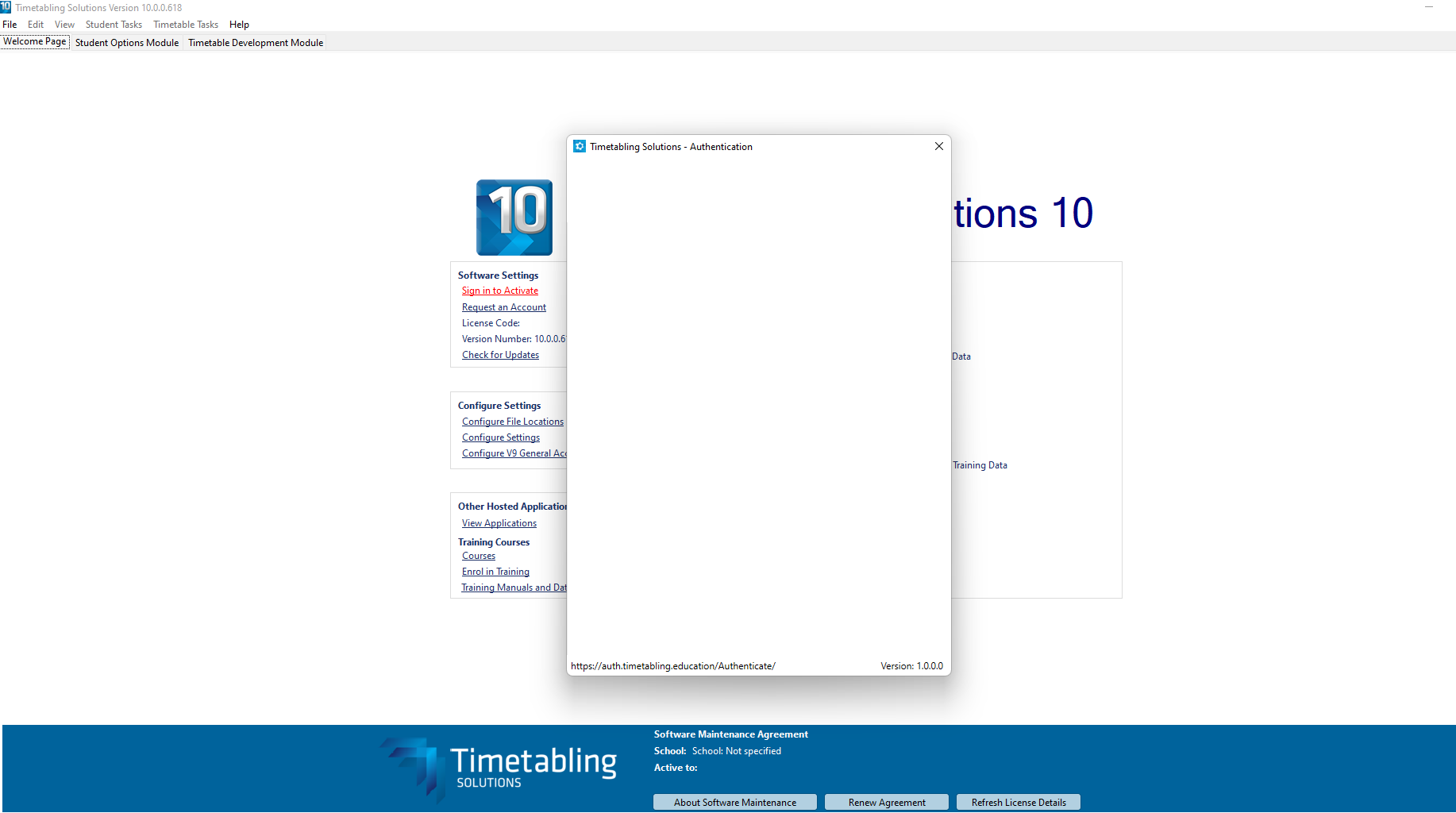Close the Authentication dialog

939,146
